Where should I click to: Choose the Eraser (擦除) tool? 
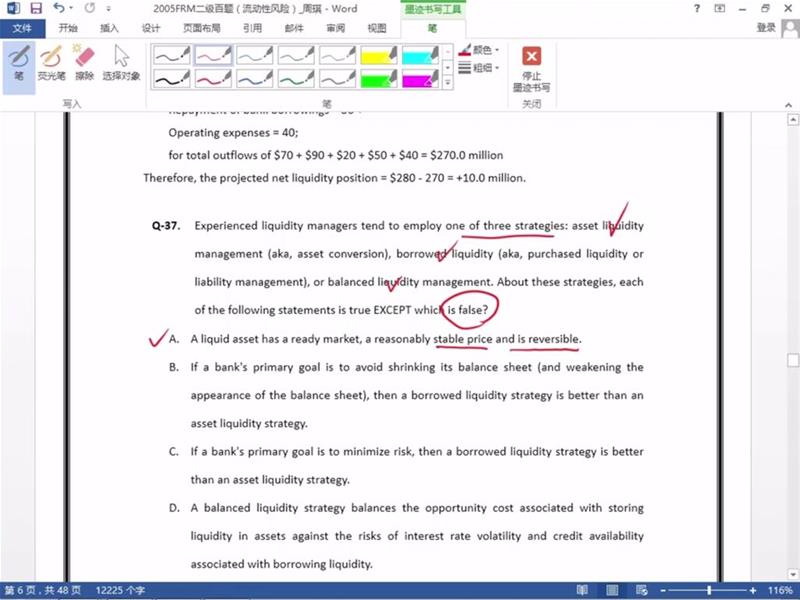pyautogui.click(x=84, y=63)
